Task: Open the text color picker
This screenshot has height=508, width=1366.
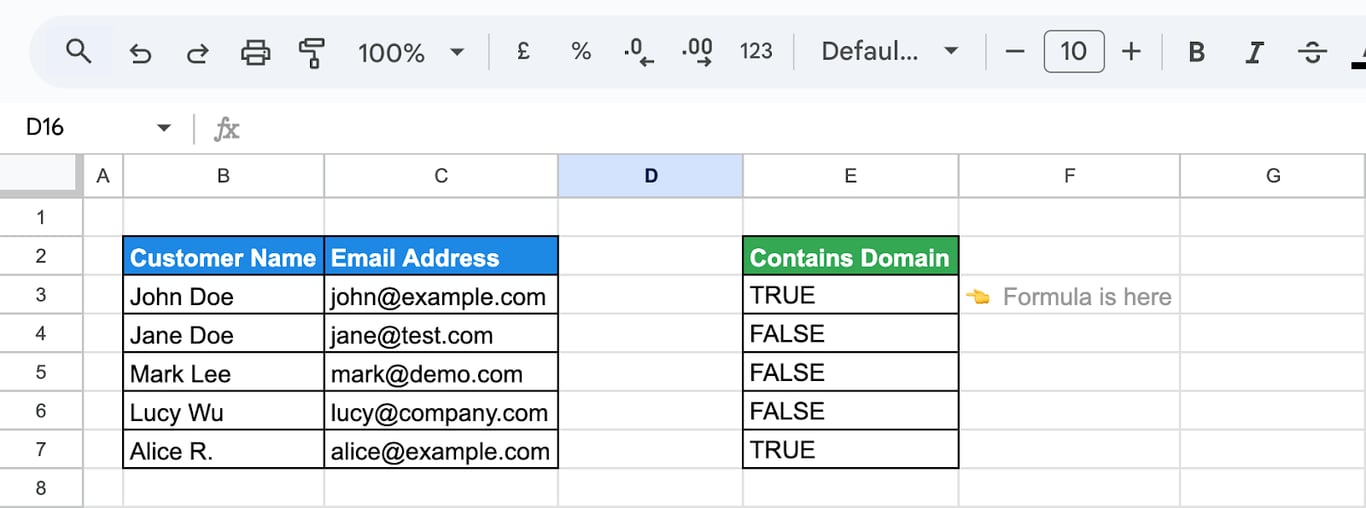Action: 1358,52
